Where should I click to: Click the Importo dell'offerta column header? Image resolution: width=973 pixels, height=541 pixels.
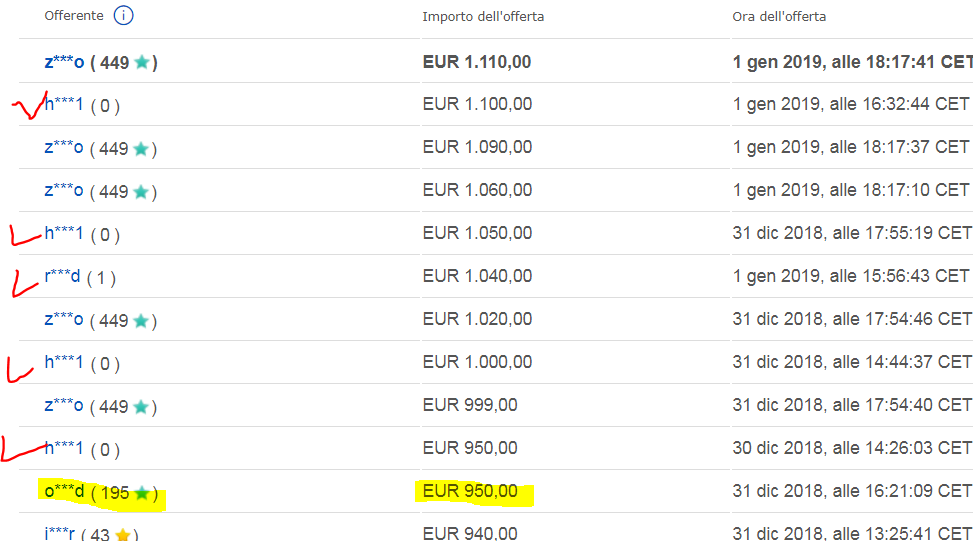click(483, 17)
